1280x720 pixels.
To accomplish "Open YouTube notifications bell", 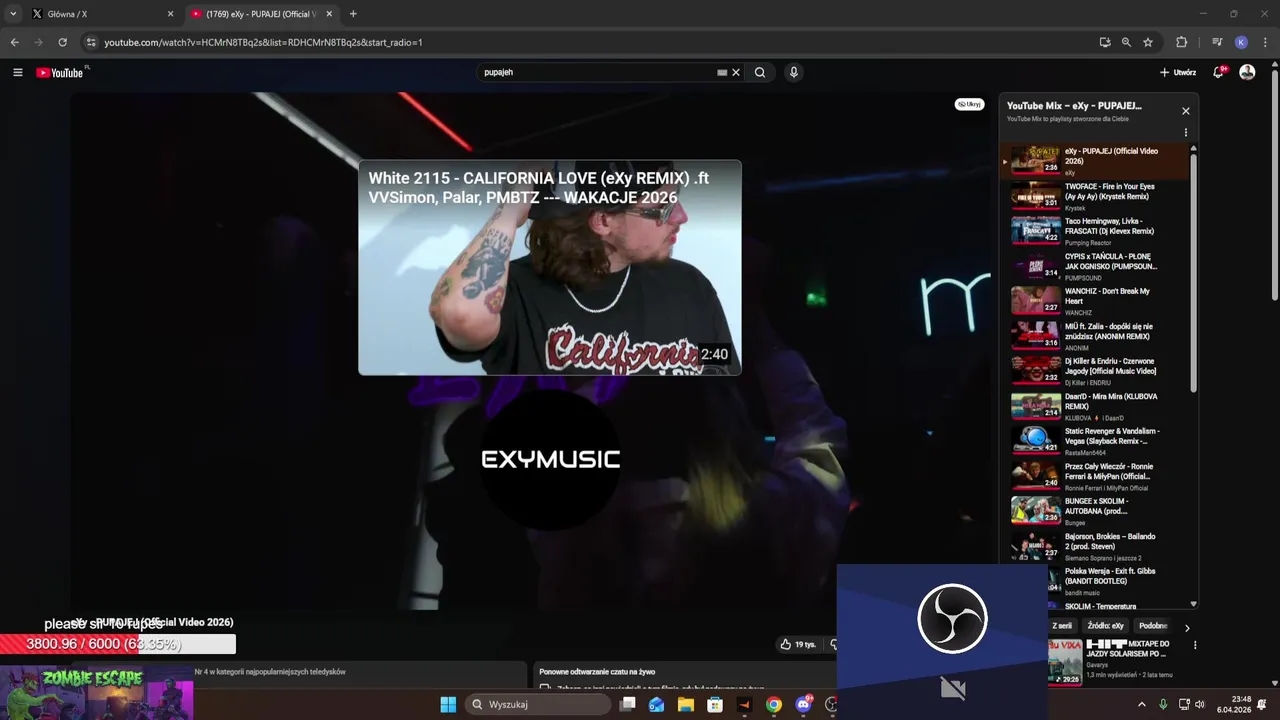I will (1219, 72).
